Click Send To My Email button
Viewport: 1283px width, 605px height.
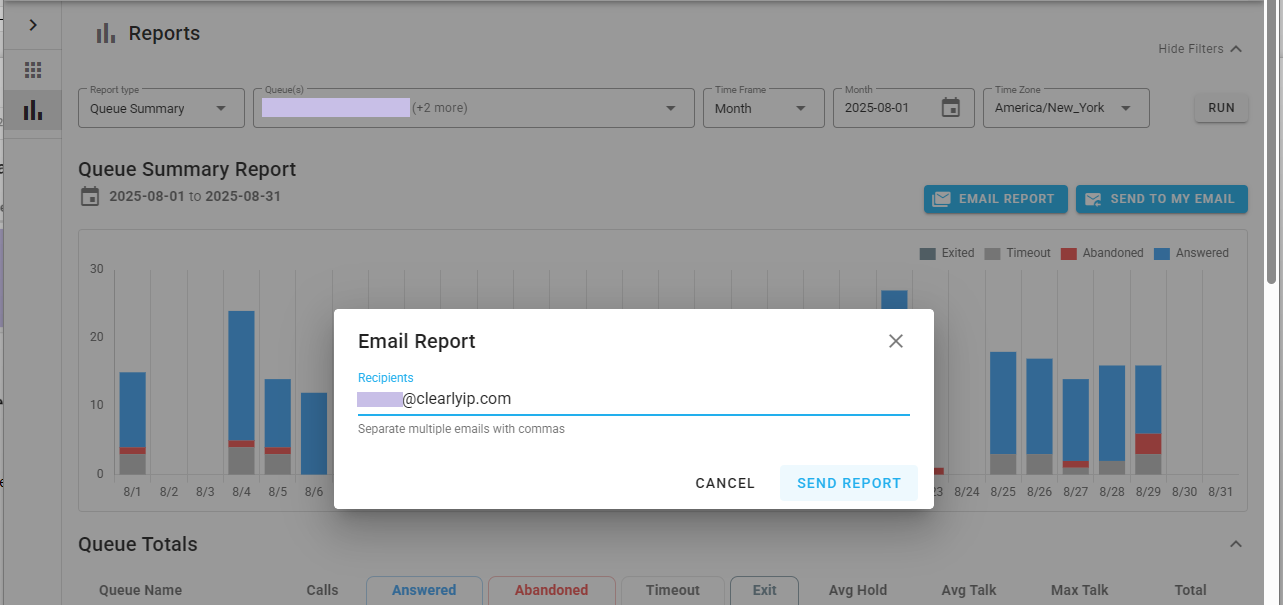coord(1161,199)
